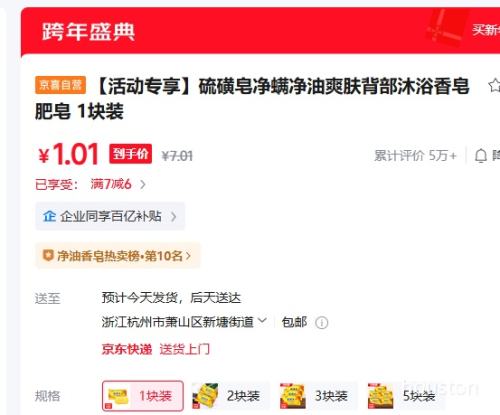Viewport: 500px width, 415px height.
Task: Pick the 3块装 specification option
Action: click(x=318, y=396)
